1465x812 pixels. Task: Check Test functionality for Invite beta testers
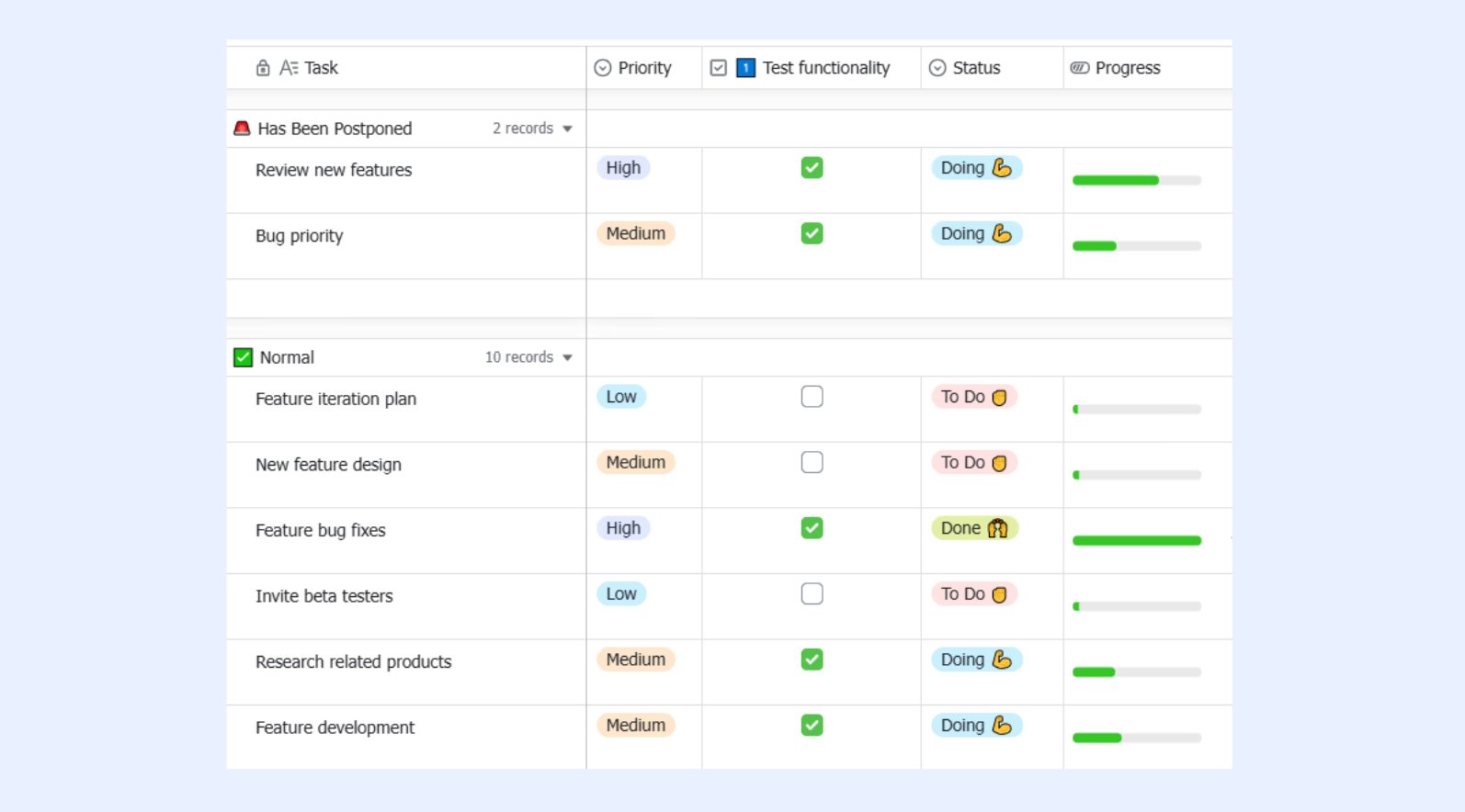812,594
